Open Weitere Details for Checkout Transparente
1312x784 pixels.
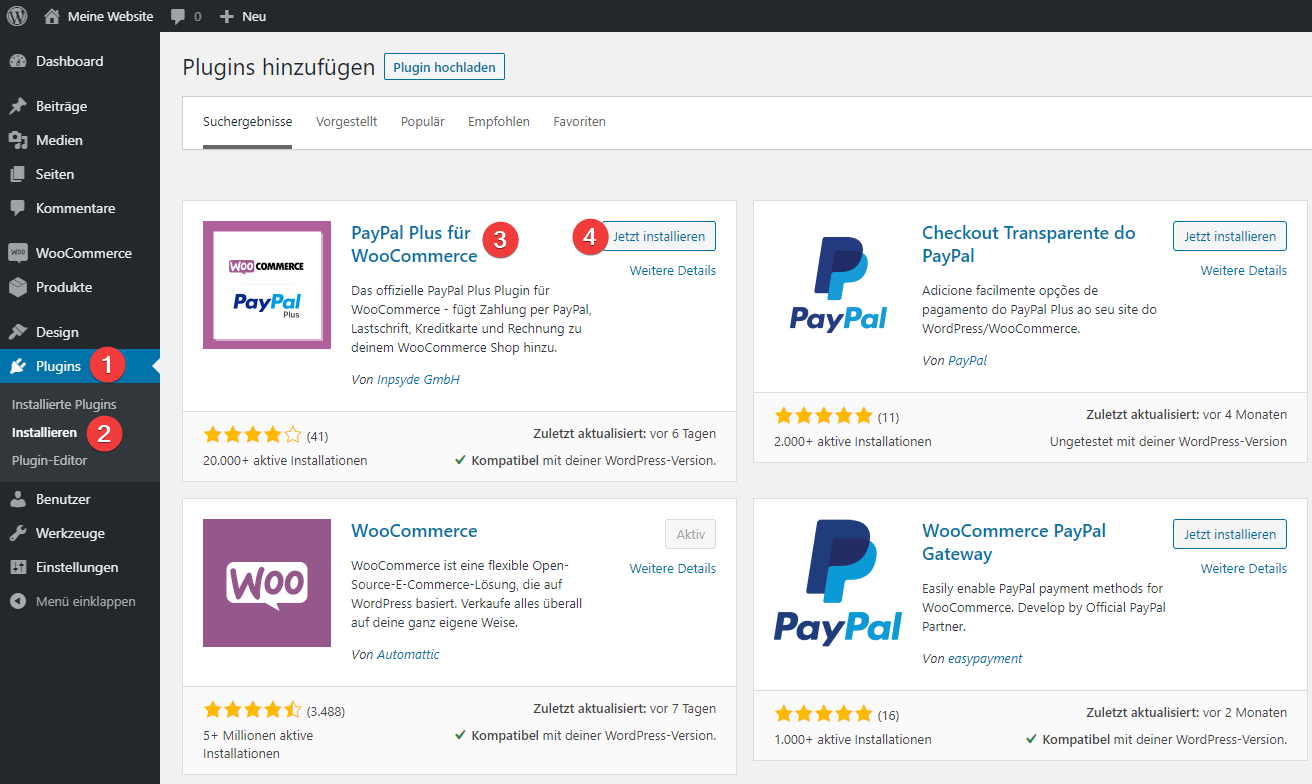[x=1244, y=270]
